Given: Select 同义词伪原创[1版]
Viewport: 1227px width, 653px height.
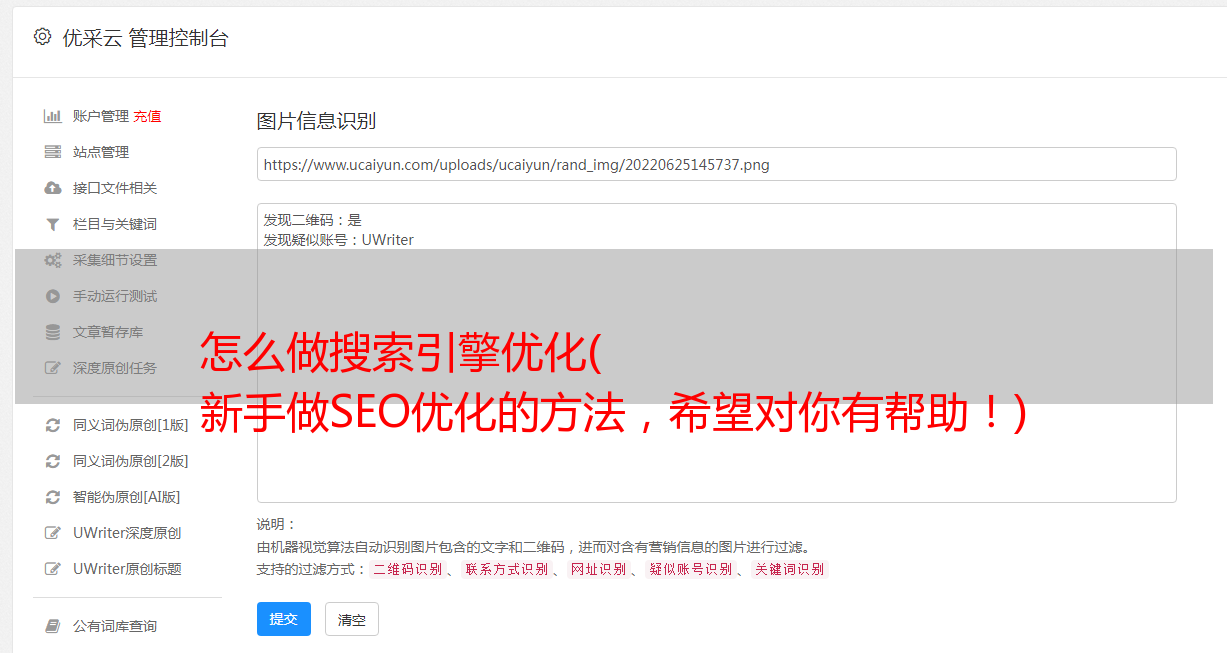Looking at the screenshot, I should [131, 425].
